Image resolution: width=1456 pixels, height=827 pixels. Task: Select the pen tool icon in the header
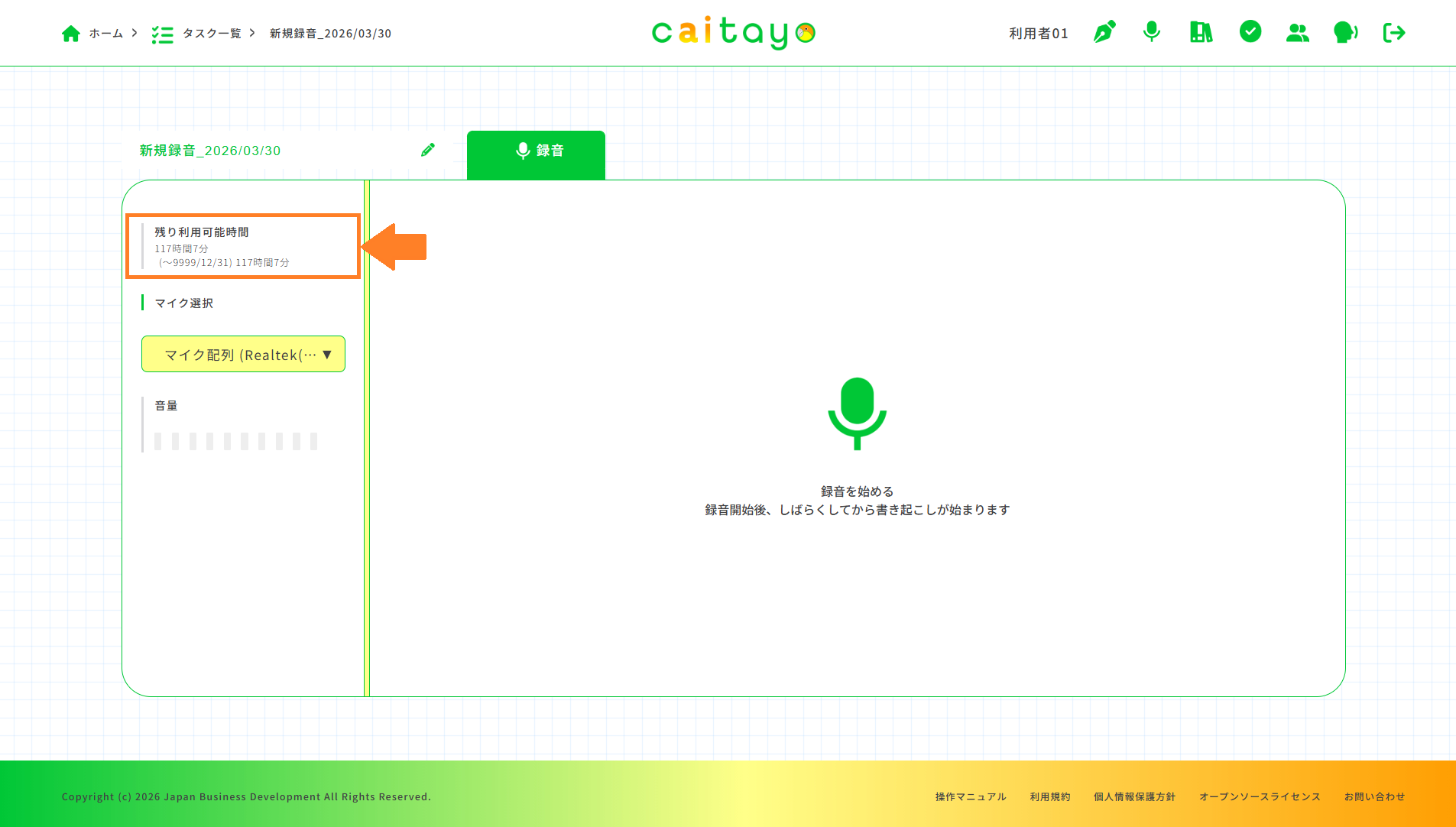tap(1103, 32)
